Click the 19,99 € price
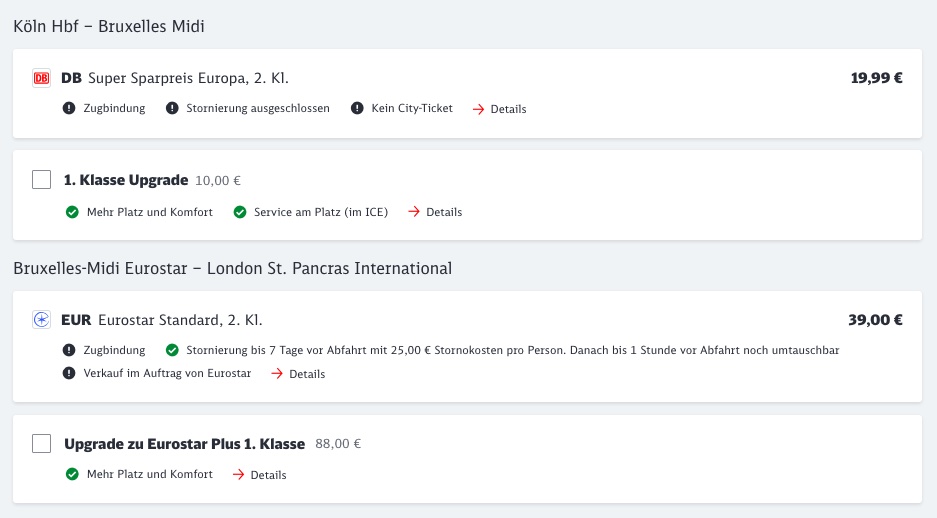Screen dimensions: 937x518 pyautogui.click(x=876, y=78)
